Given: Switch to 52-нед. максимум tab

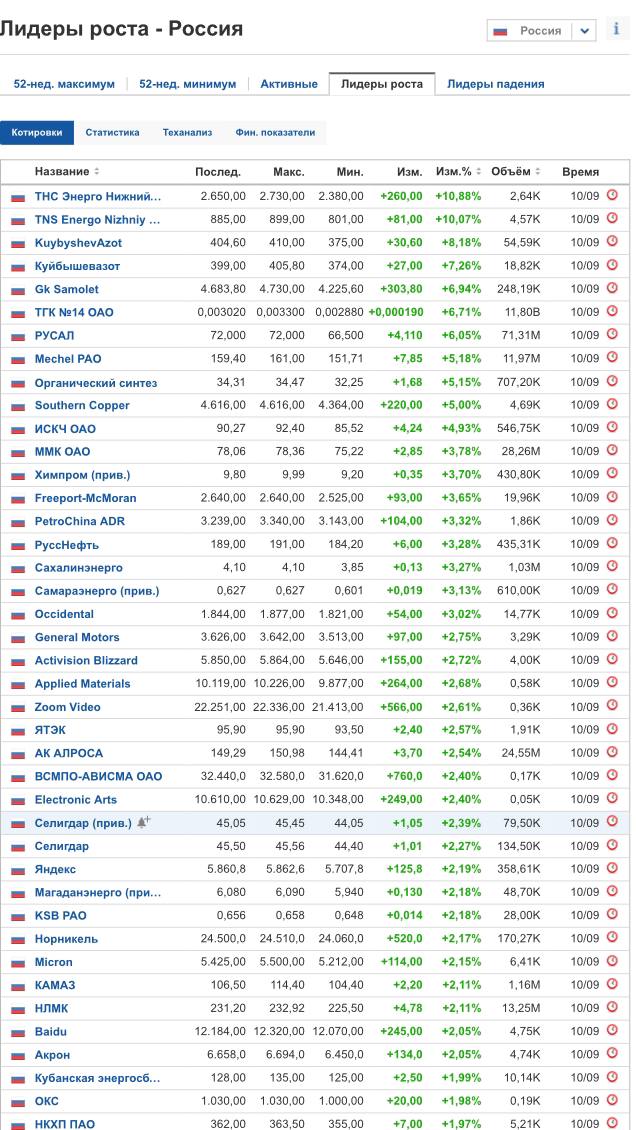Looking at the screenshot, I should point(64,84).
